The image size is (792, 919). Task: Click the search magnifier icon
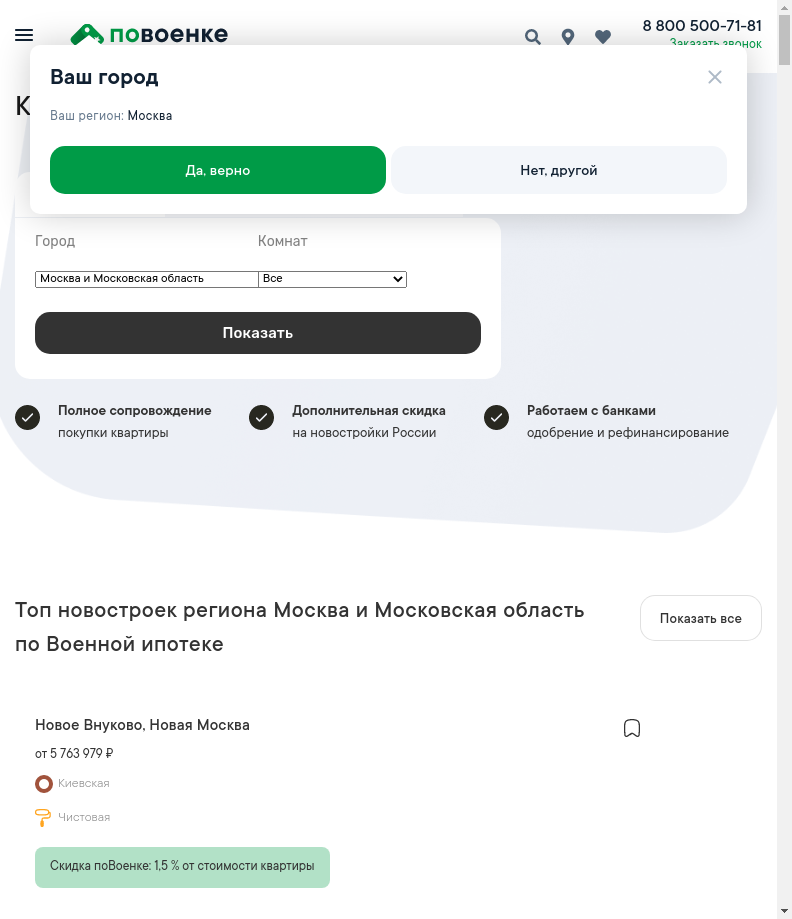pyautogui.click(x=533, y=37)
